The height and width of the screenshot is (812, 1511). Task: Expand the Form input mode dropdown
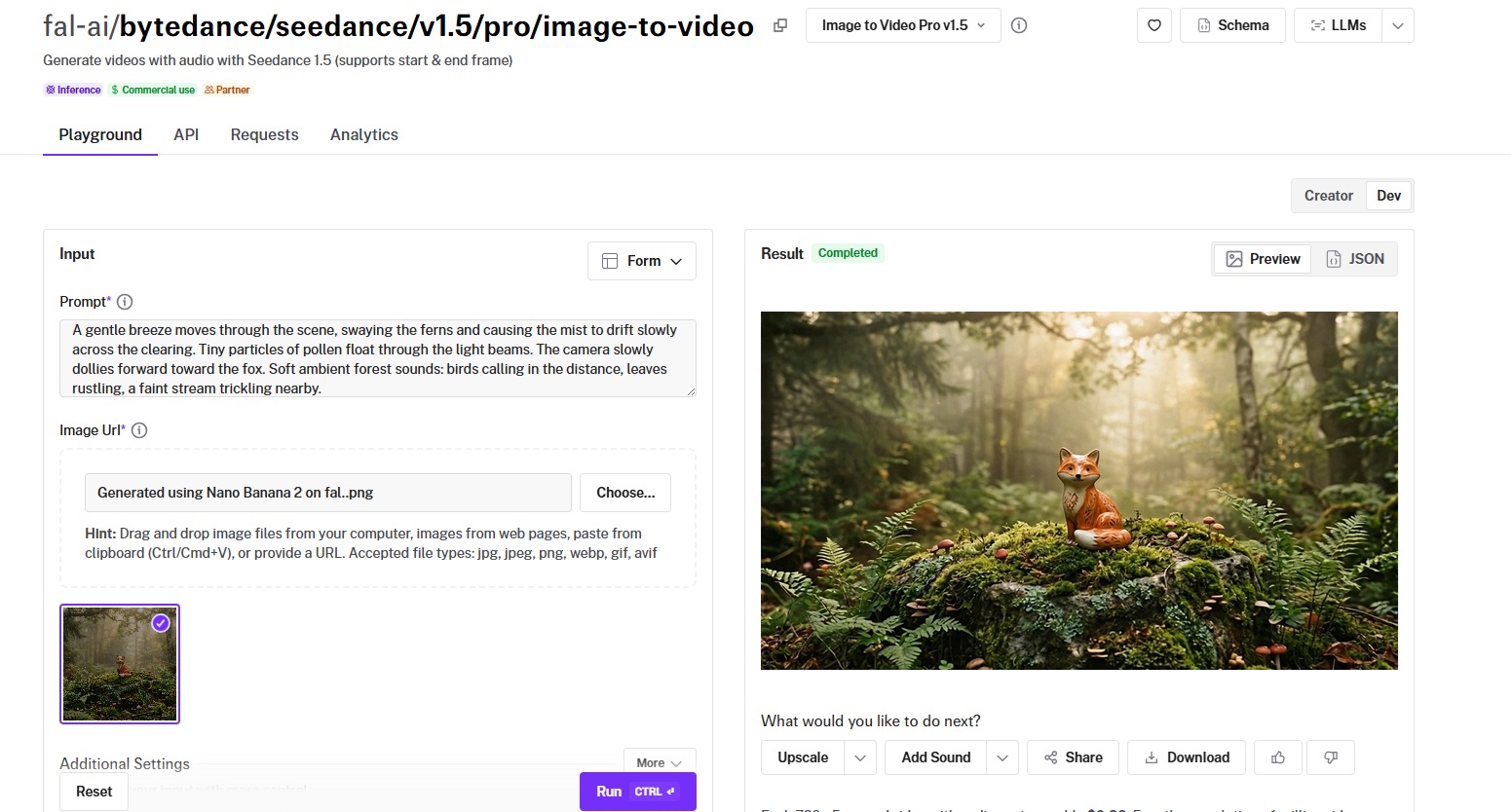pyautogui.click(x=641, y=261)
